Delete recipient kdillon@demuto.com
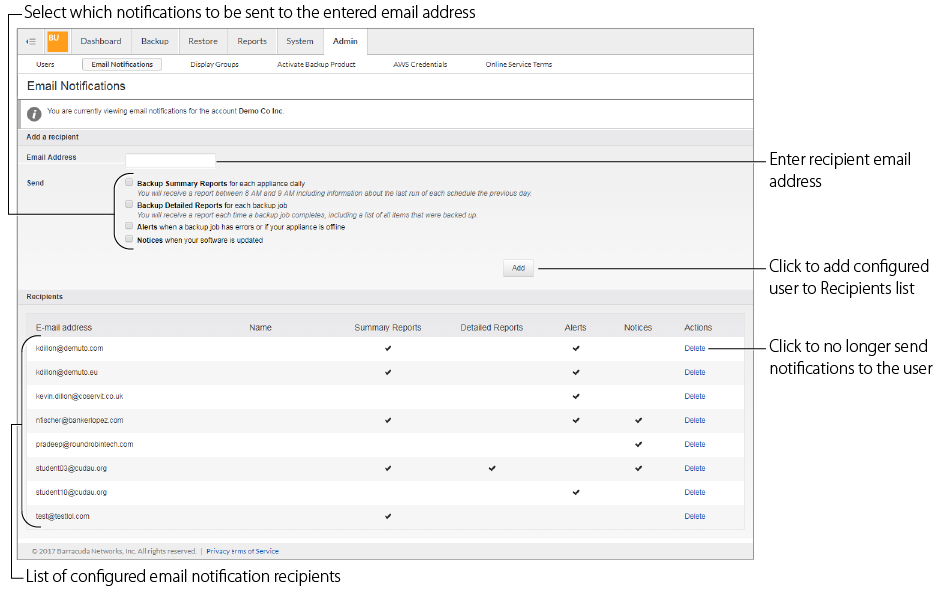 pos(694,348)
